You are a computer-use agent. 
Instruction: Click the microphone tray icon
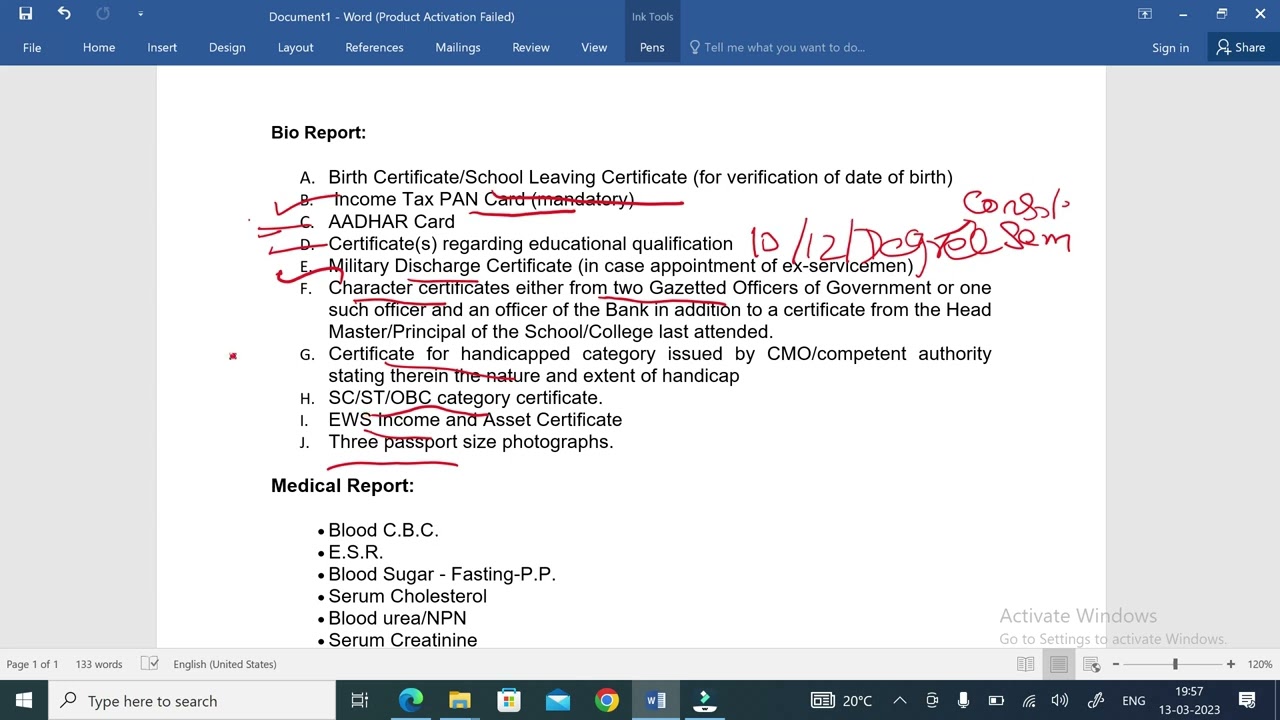[x=963, y=700]
